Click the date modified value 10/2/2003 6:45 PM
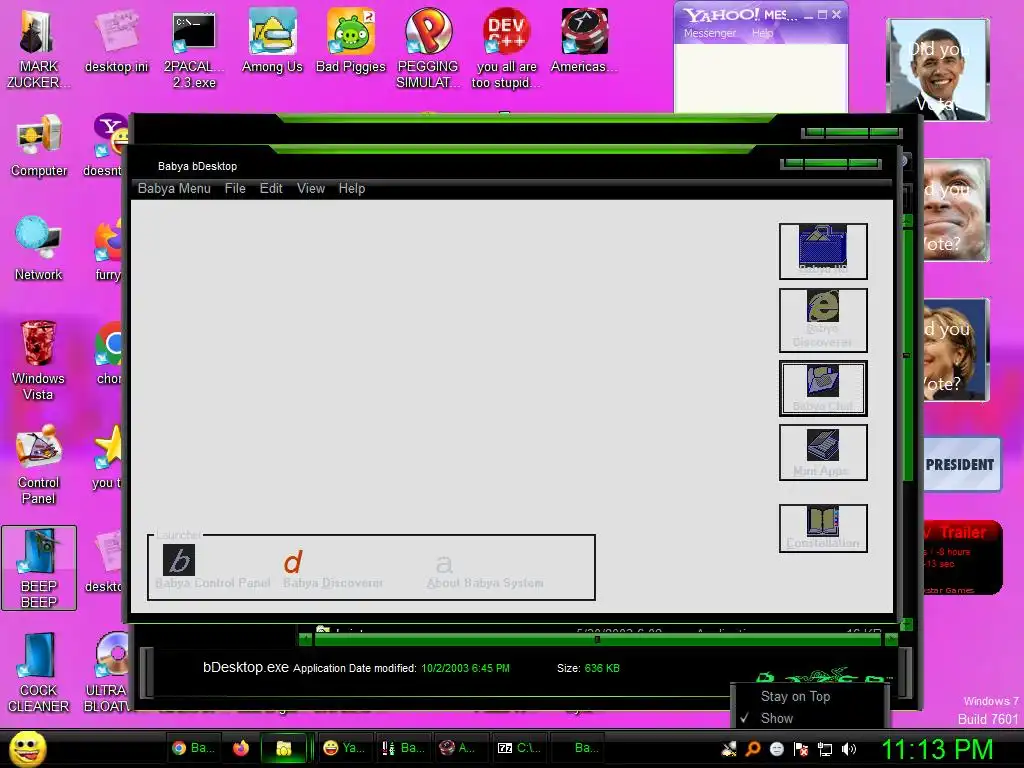Viewport: 1024px width, 768px height. (x=465, y=668)
